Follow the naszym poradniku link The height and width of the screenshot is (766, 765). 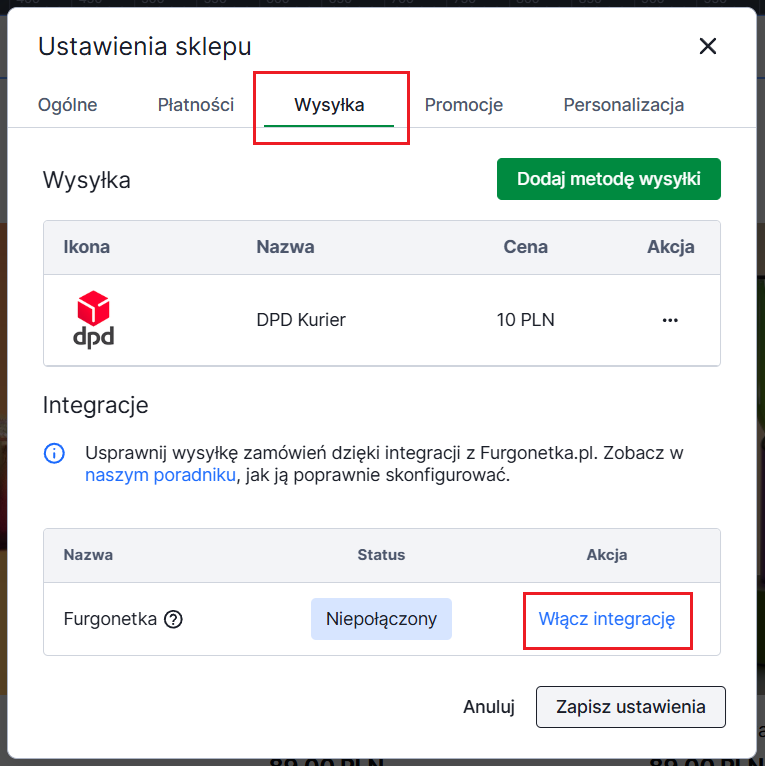[160, 475]
